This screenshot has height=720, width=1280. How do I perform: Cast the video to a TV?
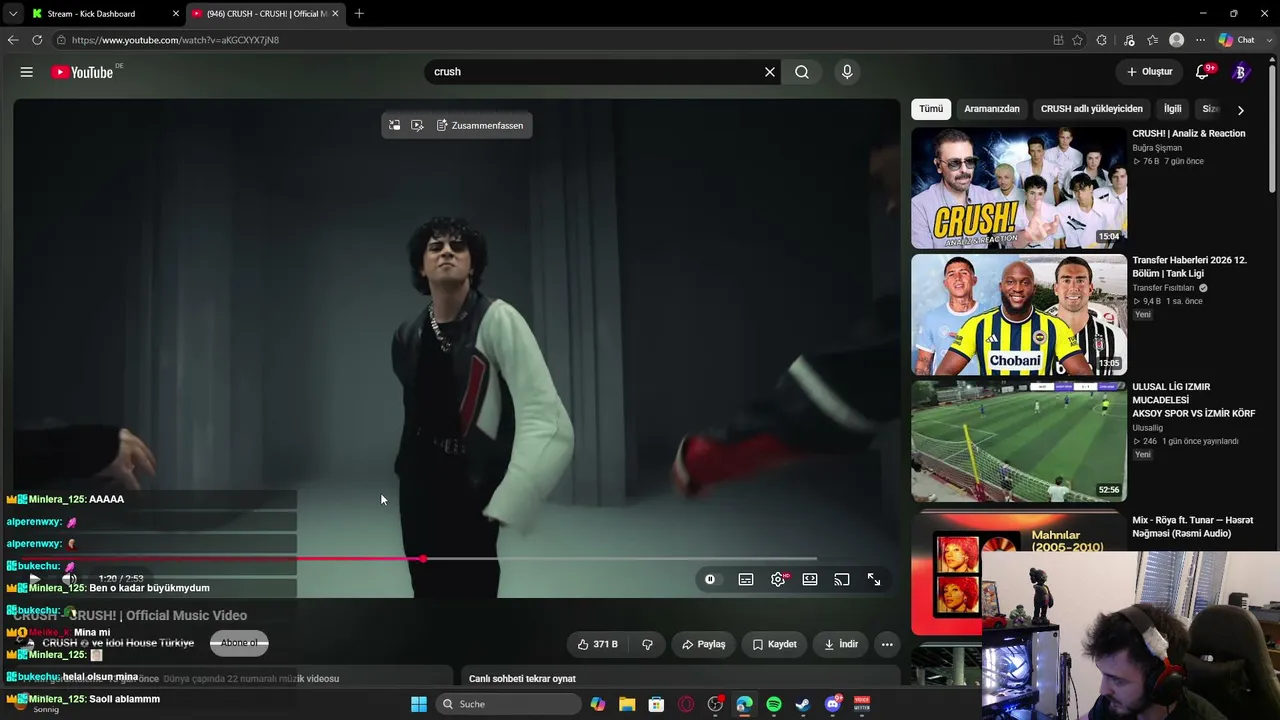point(842,579)
